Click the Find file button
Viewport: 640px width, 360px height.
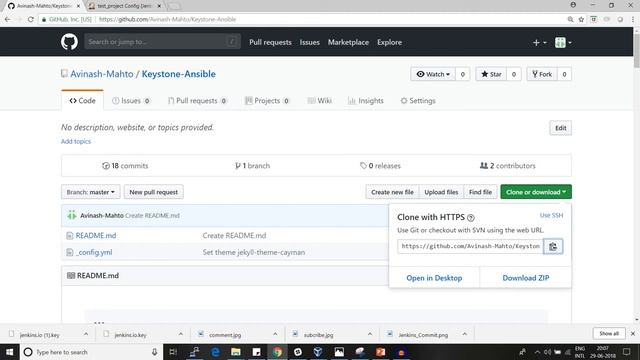(x=480, y=192)
